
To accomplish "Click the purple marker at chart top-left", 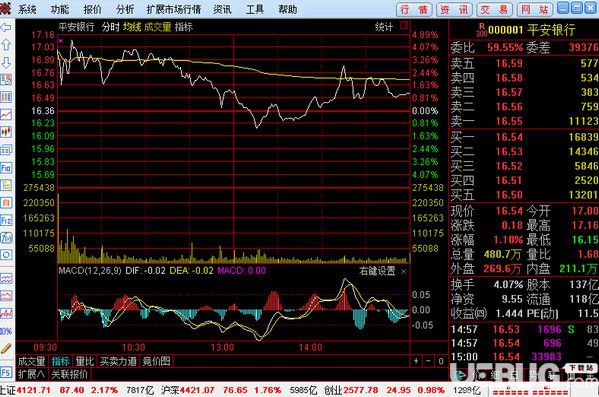I will click(60, 41).
